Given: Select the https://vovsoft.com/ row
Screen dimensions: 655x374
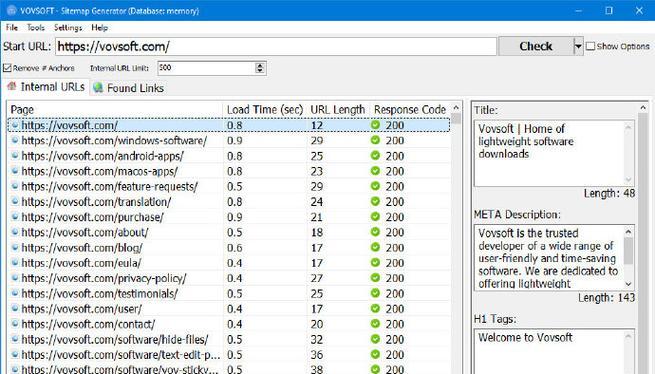Looking at the screenshot, I should (229, 125).
